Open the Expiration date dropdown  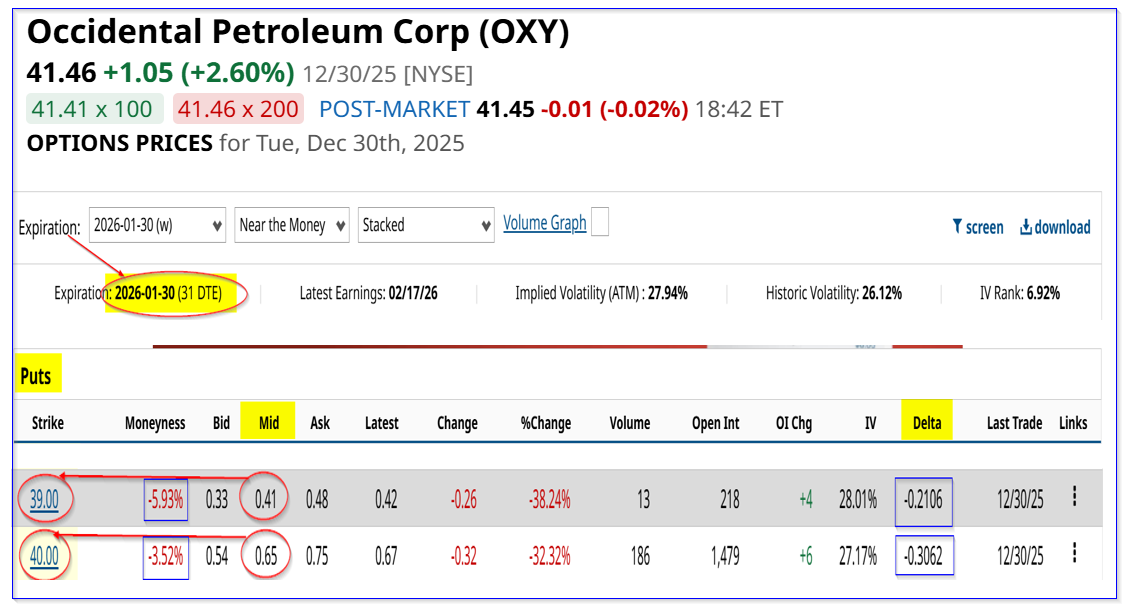(158, 225)
